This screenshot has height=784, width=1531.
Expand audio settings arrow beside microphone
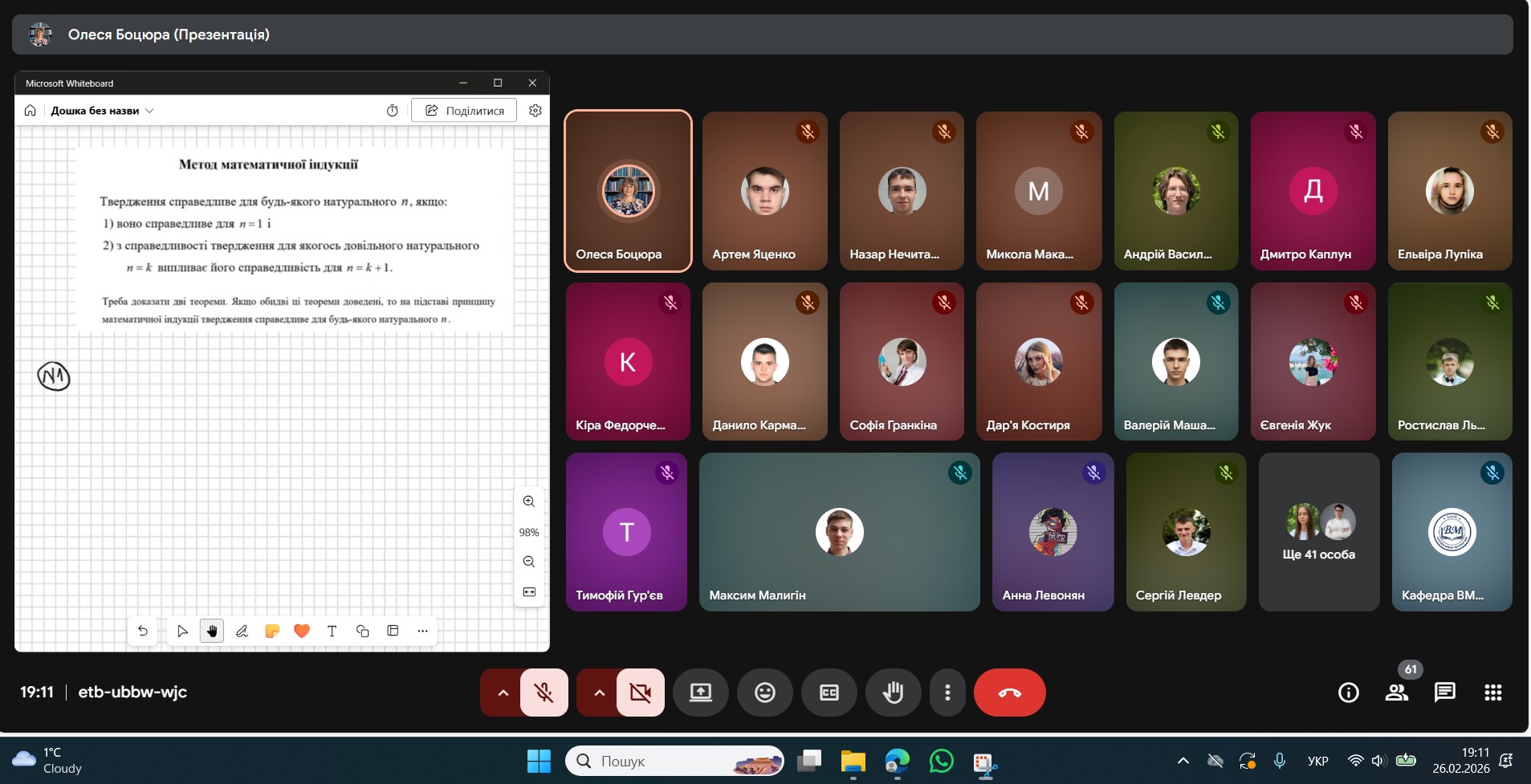[x=503, y=693]
